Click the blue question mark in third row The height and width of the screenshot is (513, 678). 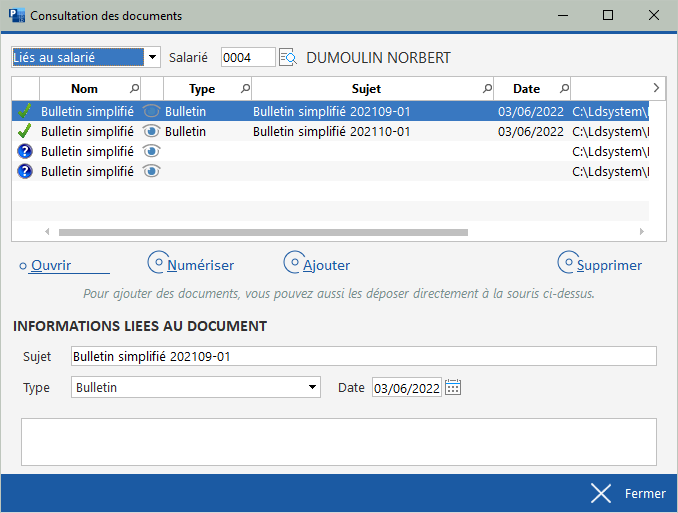pos(26,151)
